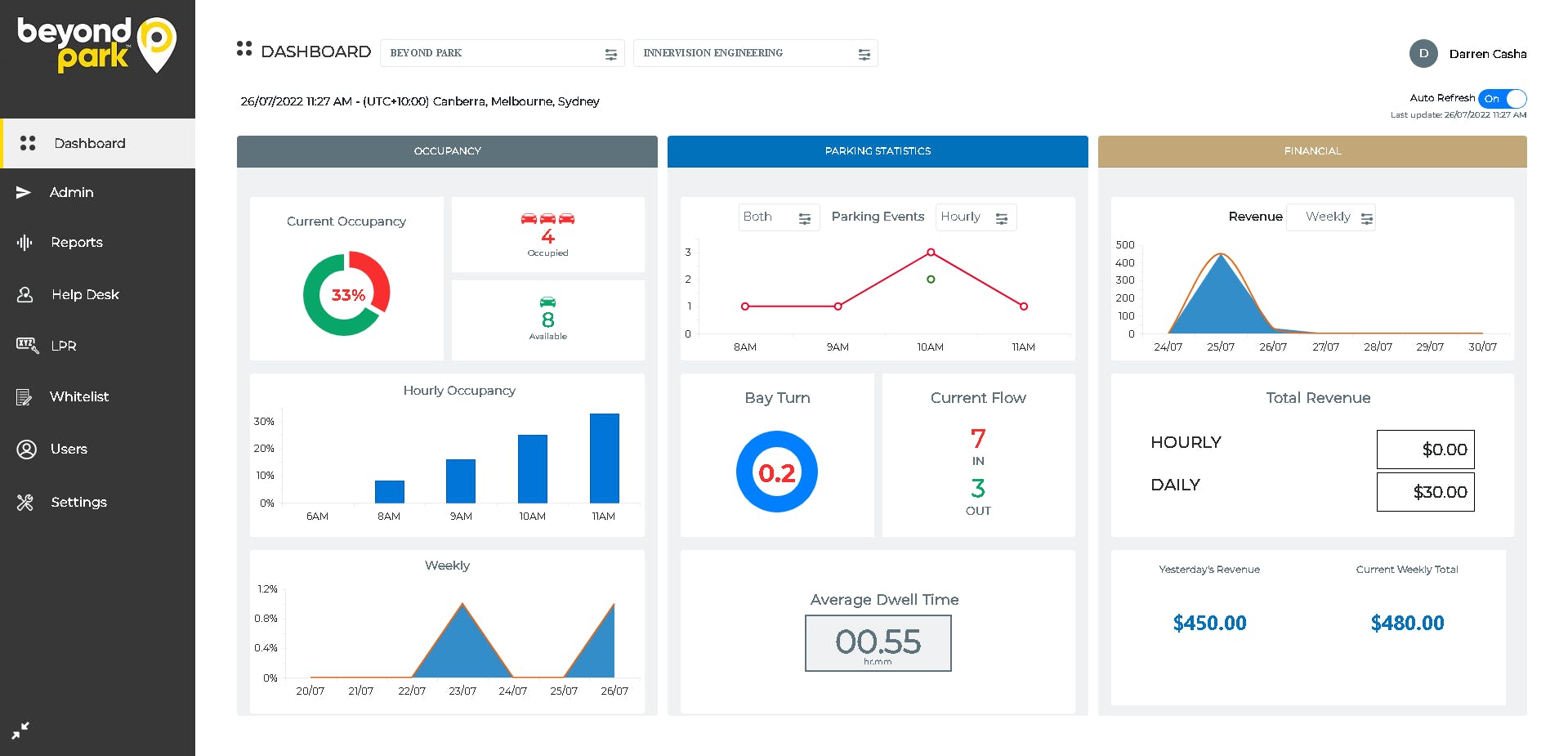Click the date and timezone text
This screenshot has width=1568, height=756.
click(420, 101)
